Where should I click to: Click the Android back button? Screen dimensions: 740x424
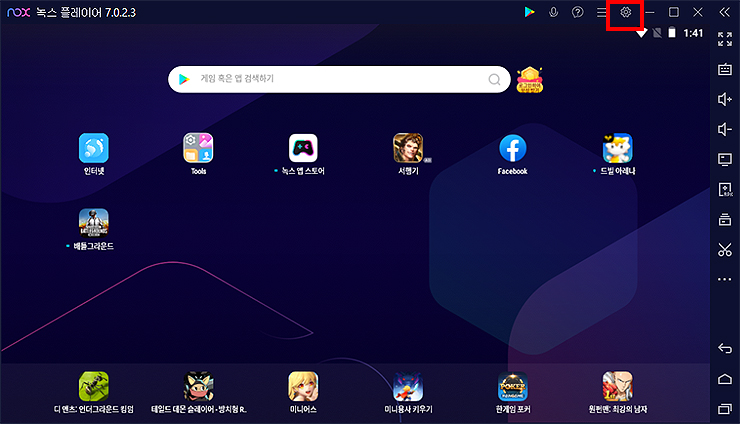coord(725,348)
